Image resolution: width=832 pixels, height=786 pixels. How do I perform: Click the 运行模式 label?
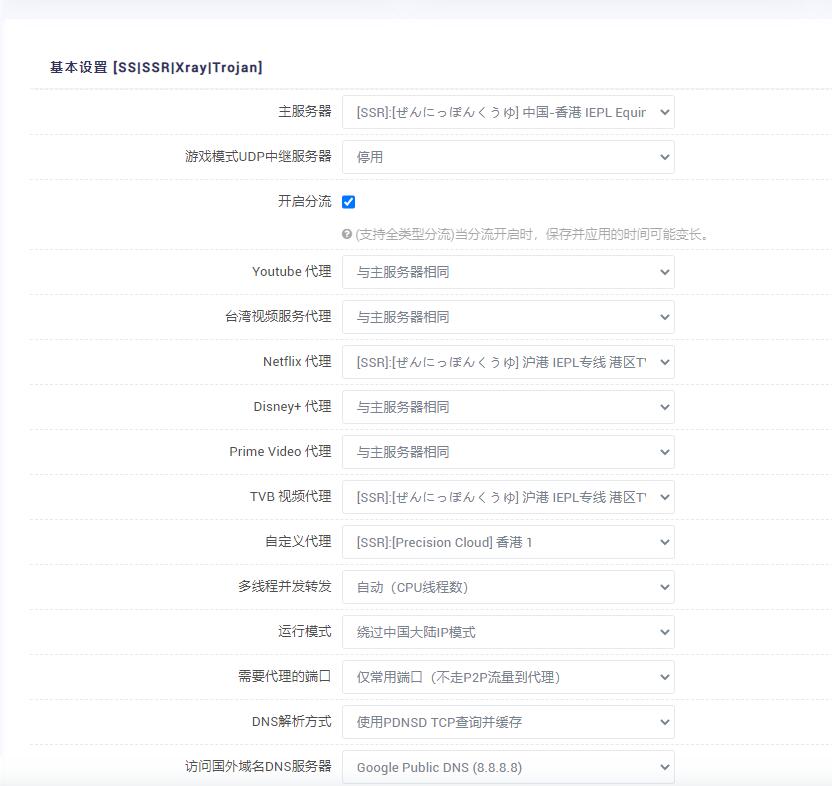(305, 631)
